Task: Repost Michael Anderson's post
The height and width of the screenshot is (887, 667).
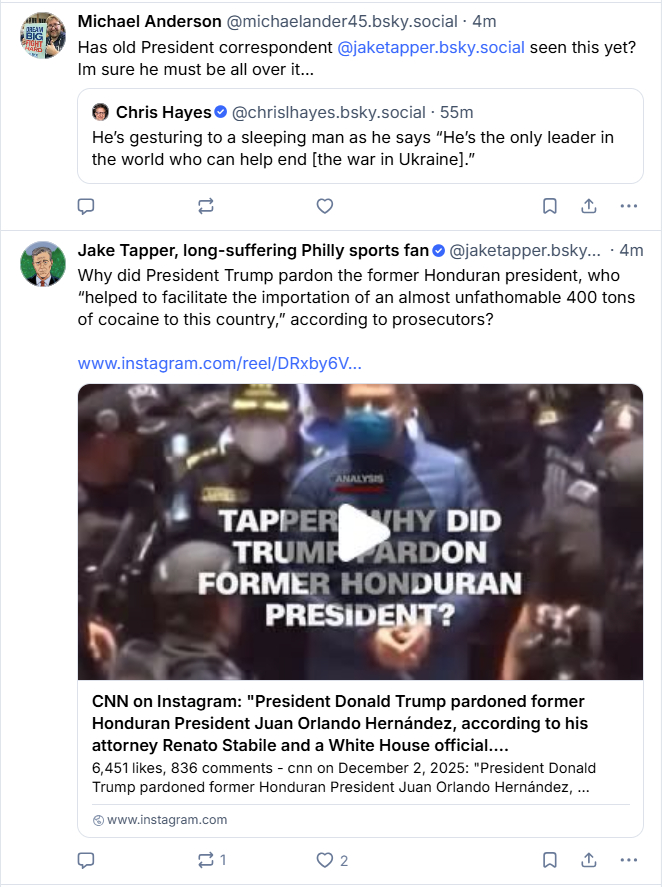Action: (x=206, y=206)
